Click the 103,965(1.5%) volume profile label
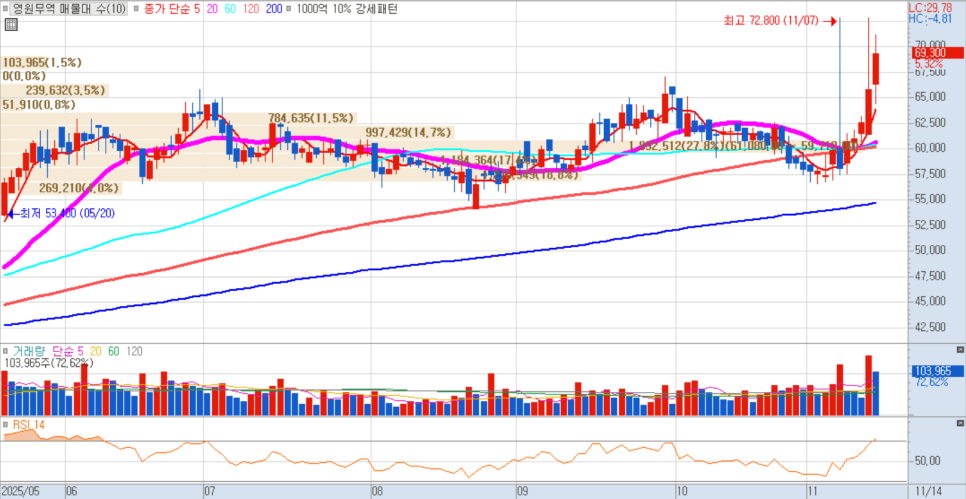Image resolution: width=966 pixels, height=499 pixels. pos(42,62)
